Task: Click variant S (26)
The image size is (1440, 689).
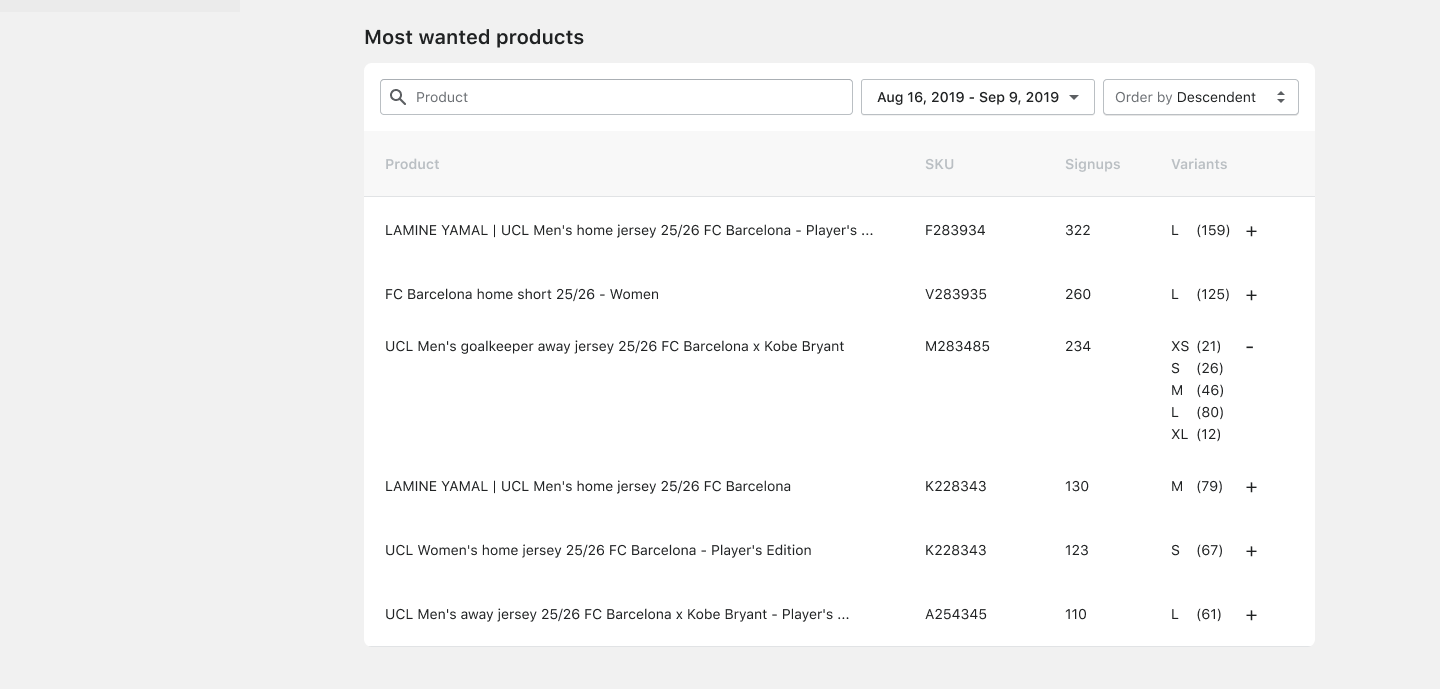Action: pyautogui.click(x=1197, y=368)
